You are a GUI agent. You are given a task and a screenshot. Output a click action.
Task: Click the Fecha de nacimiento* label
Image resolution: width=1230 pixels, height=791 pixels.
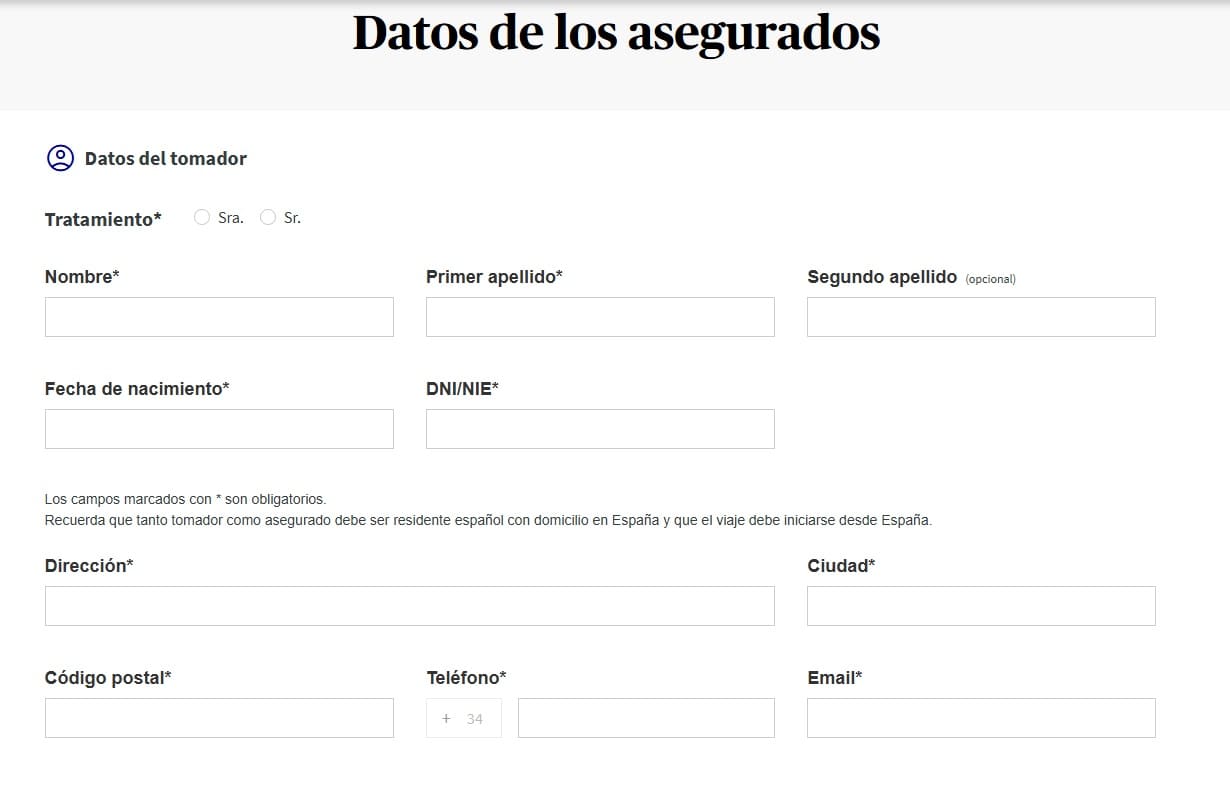tap(137, 388)
